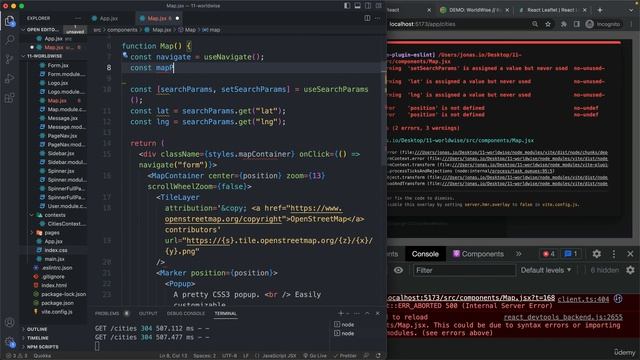Open editor more actions menu
This screenshot has width=640, height=360.
(x=378, y=18)
